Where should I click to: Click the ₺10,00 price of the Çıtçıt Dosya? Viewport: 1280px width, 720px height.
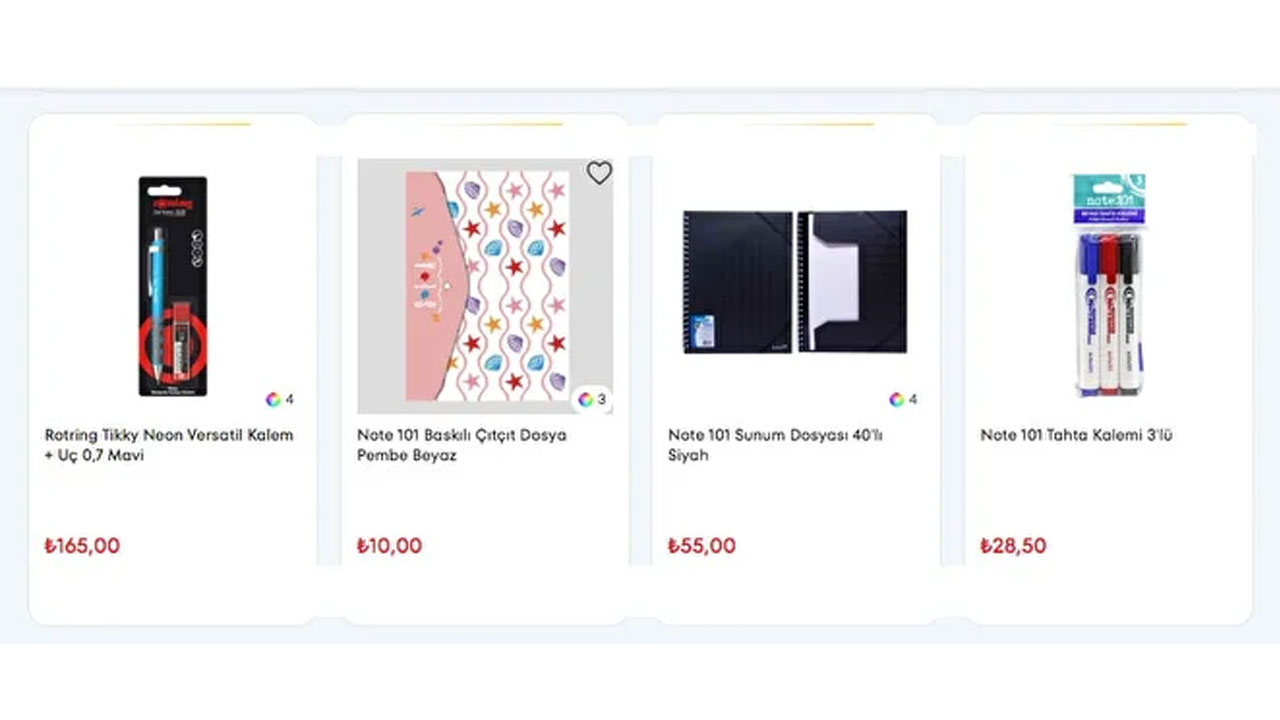pos(389,546)
